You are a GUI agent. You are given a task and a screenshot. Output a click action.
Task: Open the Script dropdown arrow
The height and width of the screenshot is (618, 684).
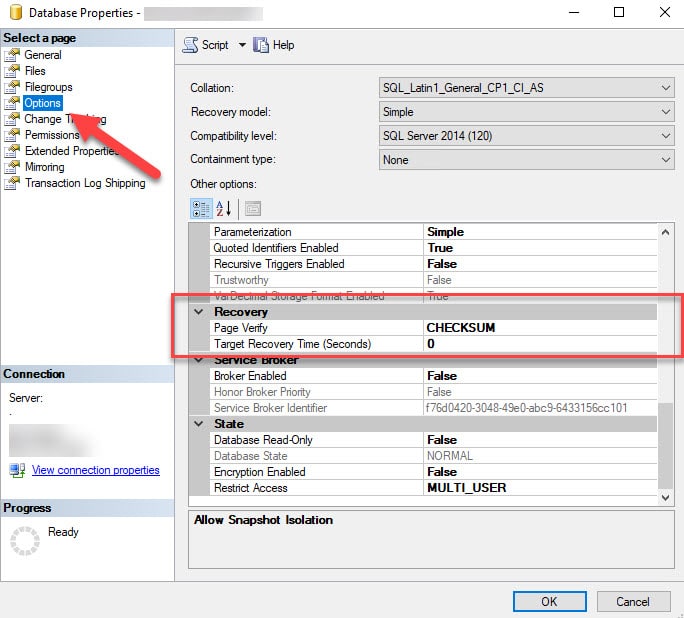click(x=242, y=45)
